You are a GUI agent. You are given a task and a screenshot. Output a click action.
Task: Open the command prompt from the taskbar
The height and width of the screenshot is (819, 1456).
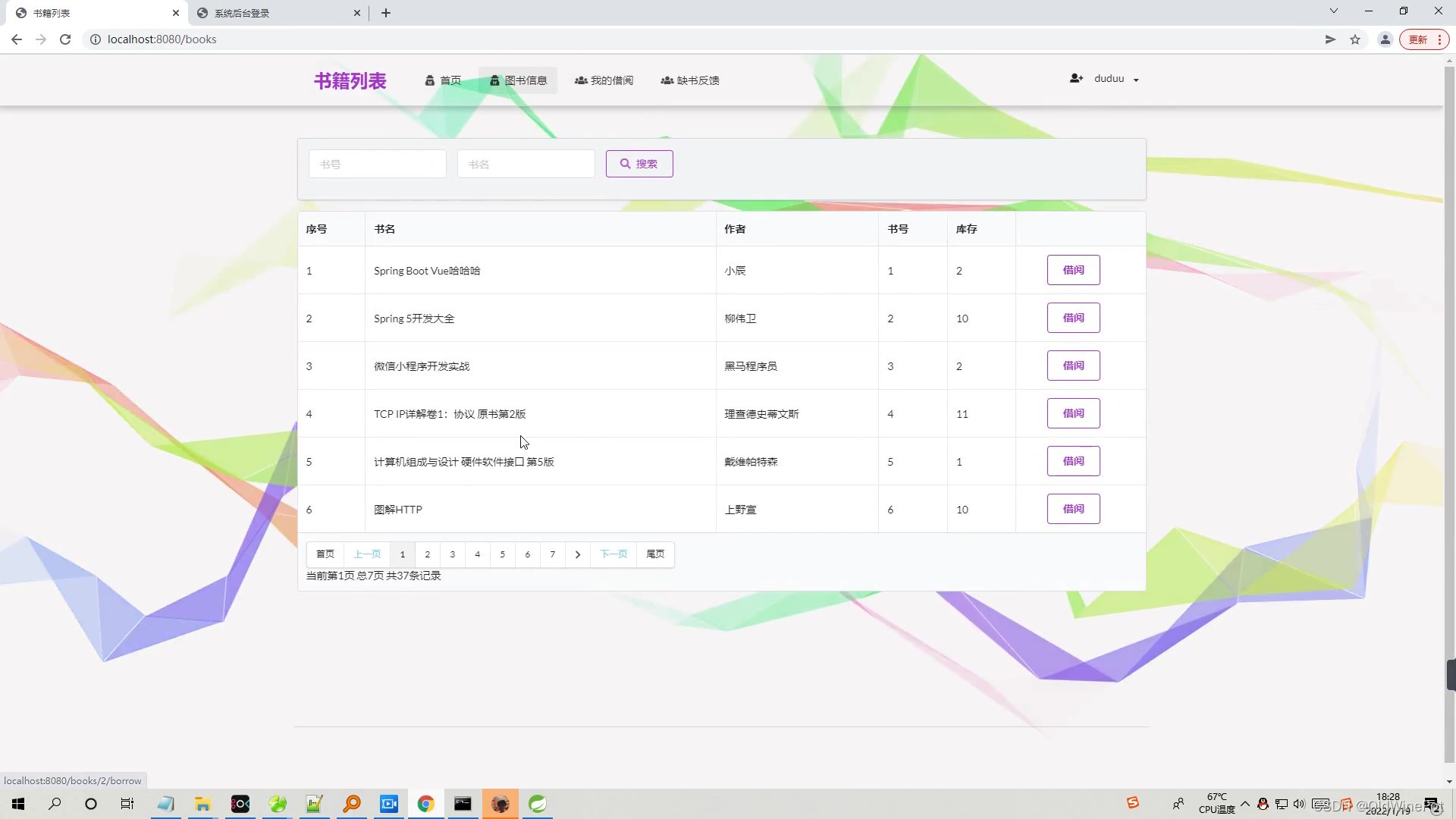pyautogui.click(x=463, y=803)
